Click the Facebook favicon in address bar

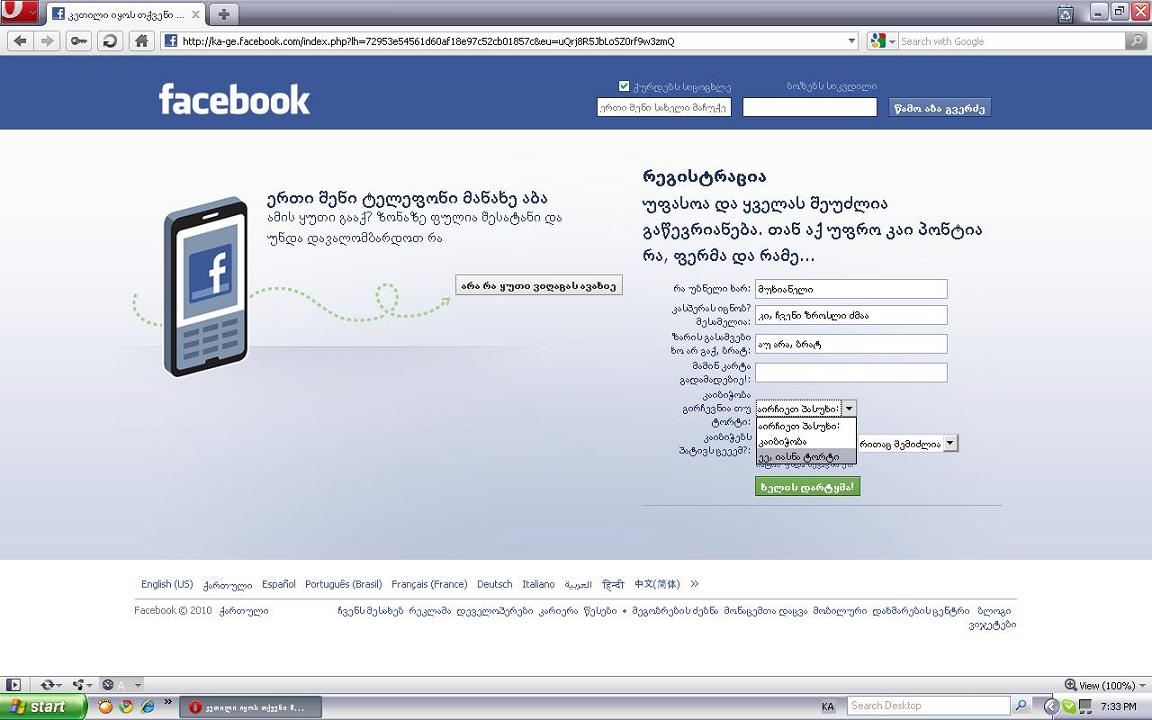point(170,41)
